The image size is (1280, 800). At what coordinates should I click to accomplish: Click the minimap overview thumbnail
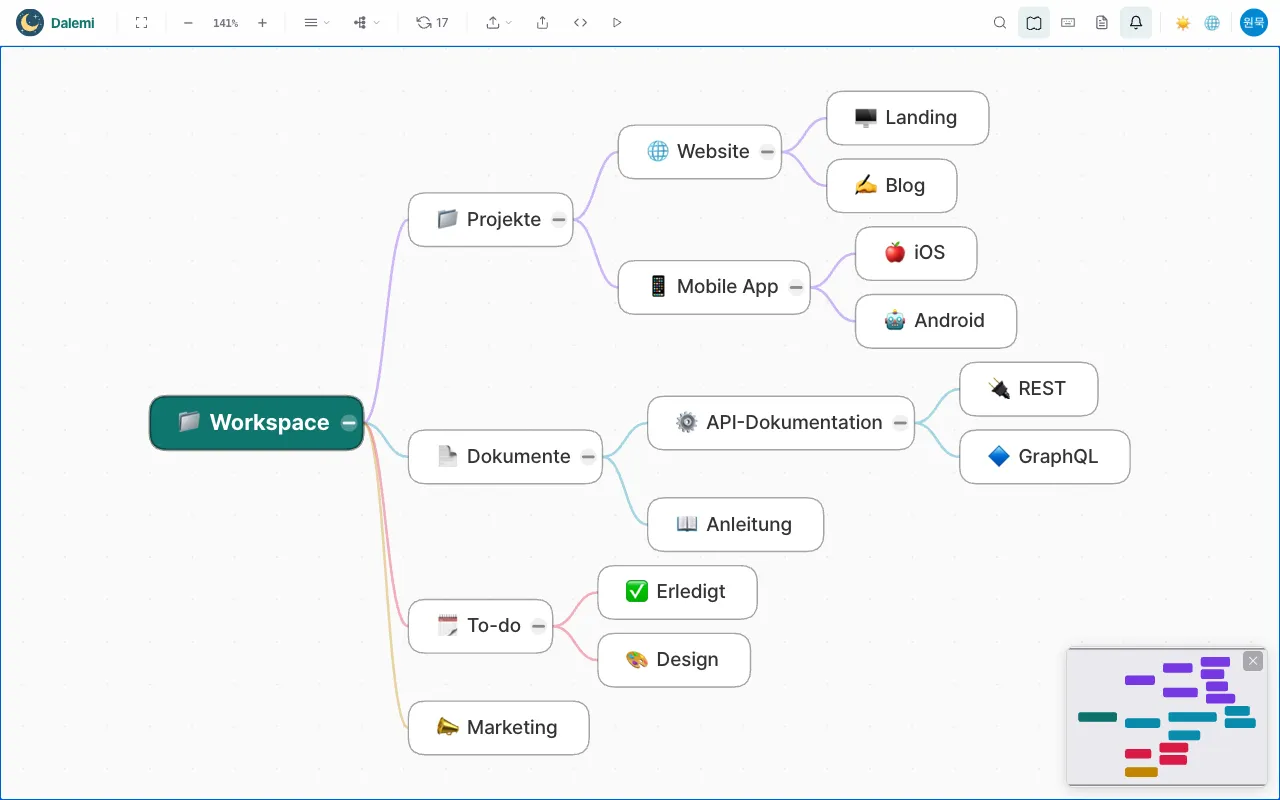pos(1166,716)
